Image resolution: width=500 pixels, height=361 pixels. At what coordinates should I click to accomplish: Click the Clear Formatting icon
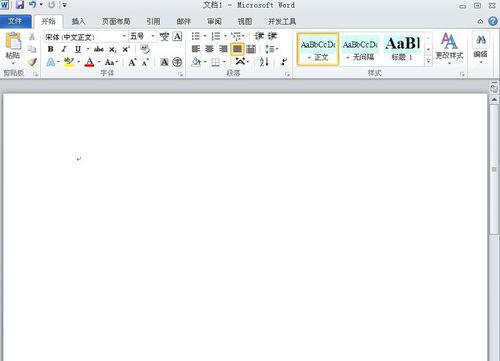point(145,49)
